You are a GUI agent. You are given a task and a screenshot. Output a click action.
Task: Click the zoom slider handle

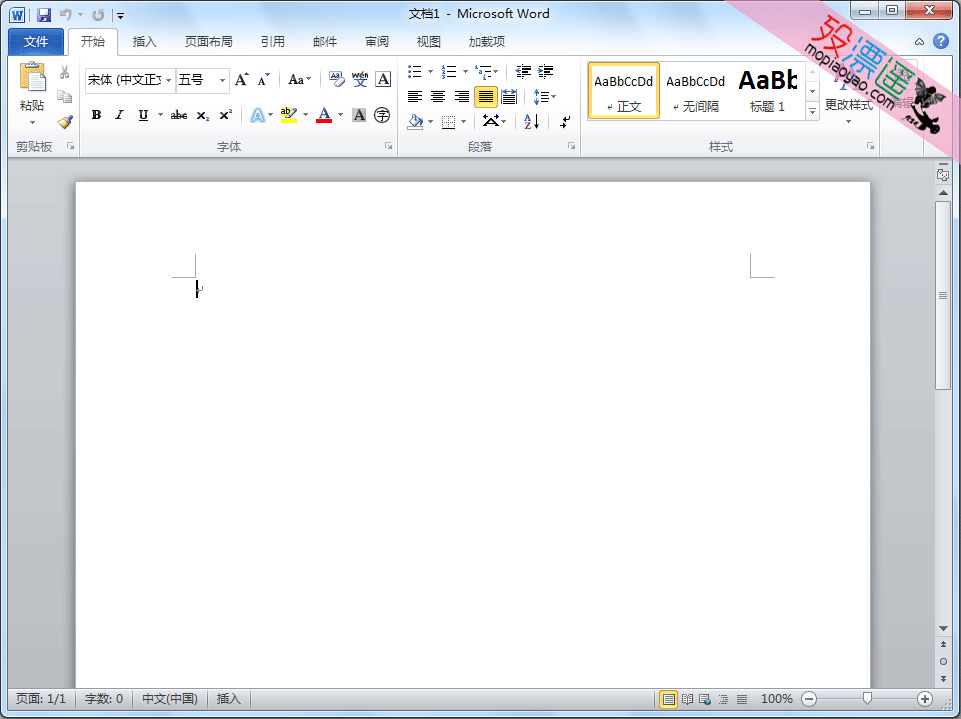pyautogui.click(x=867, y=699)
